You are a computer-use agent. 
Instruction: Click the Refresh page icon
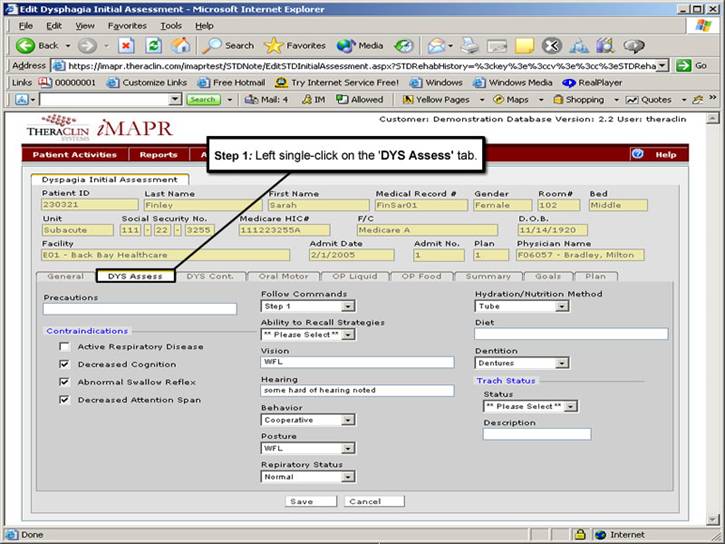(153, 45)
